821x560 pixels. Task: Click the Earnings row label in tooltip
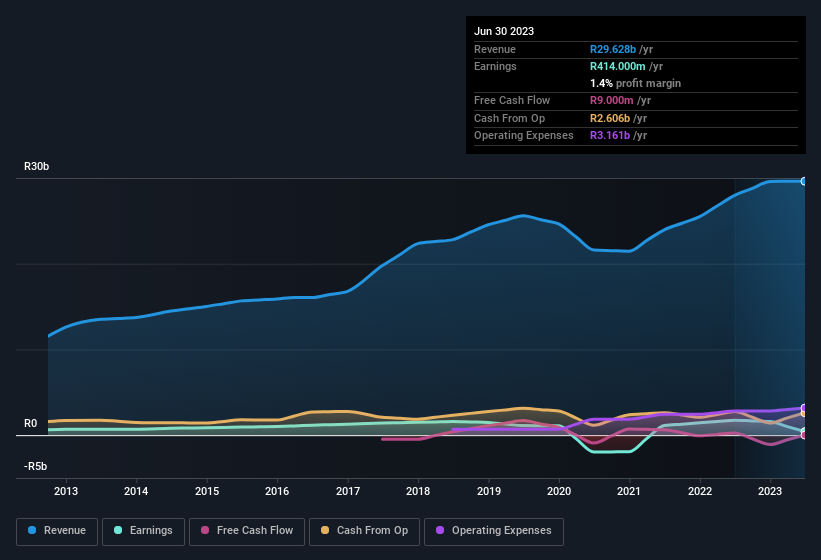(x=495, y=66)
